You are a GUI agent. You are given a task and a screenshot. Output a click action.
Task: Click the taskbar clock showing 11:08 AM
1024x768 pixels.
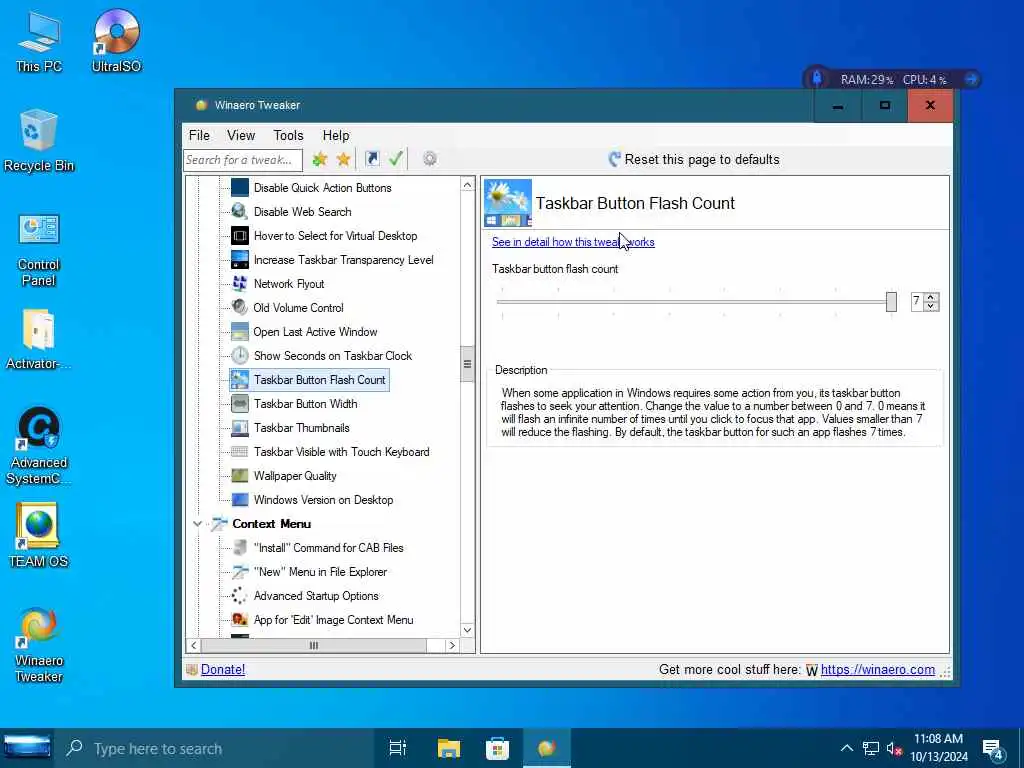coord(938,748)
